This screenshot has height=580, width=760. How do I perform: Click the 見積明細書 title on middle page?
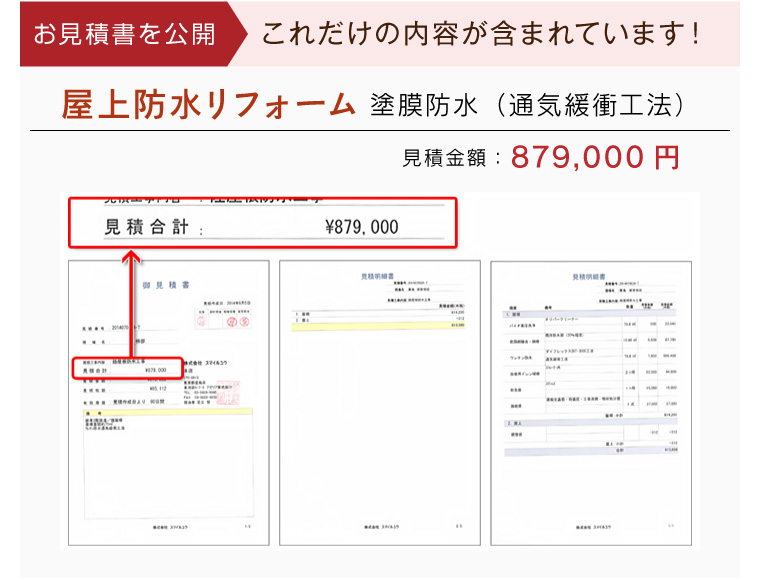click(378, 273)
